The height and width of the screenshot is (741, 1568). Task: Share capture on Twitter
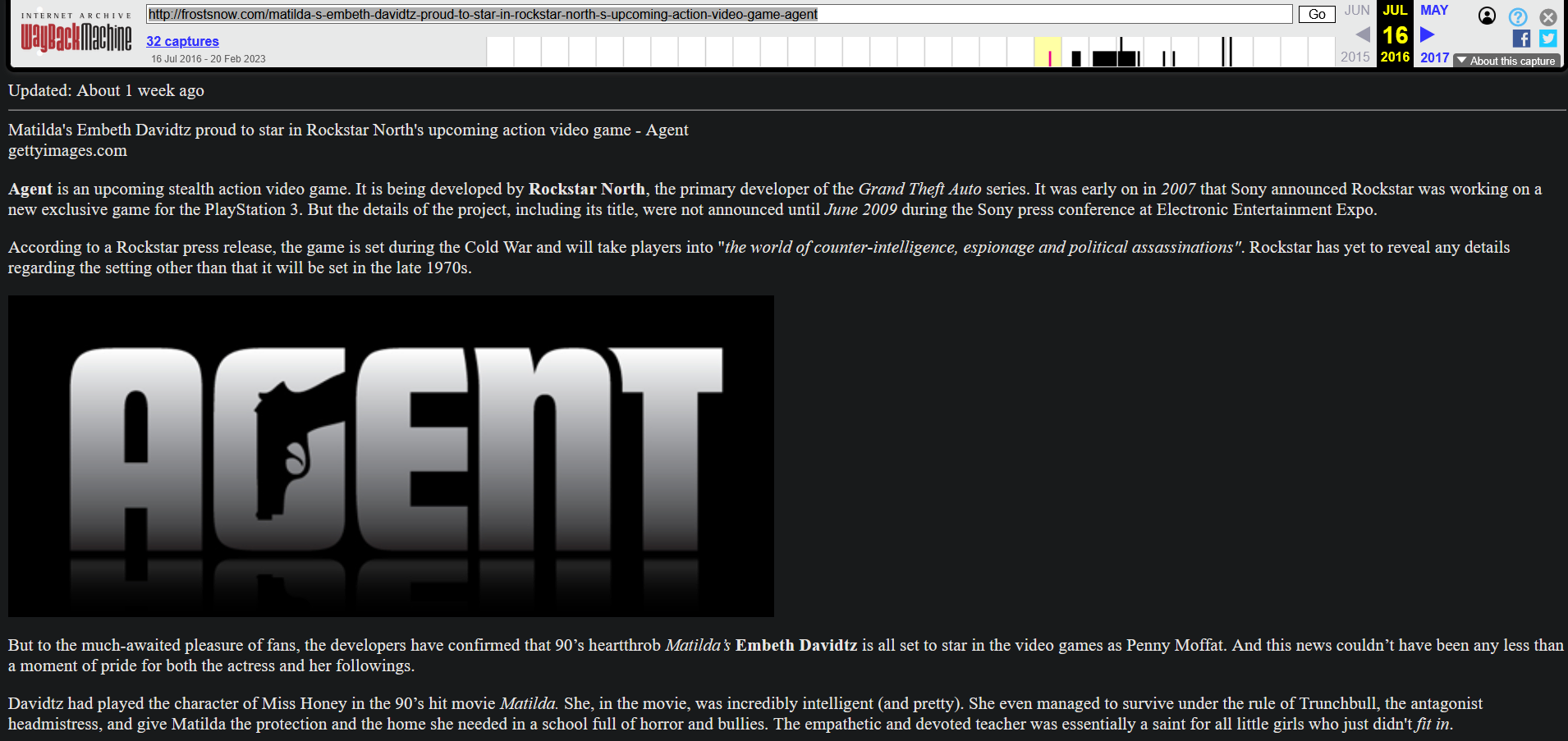click(x=1548, y=39)
